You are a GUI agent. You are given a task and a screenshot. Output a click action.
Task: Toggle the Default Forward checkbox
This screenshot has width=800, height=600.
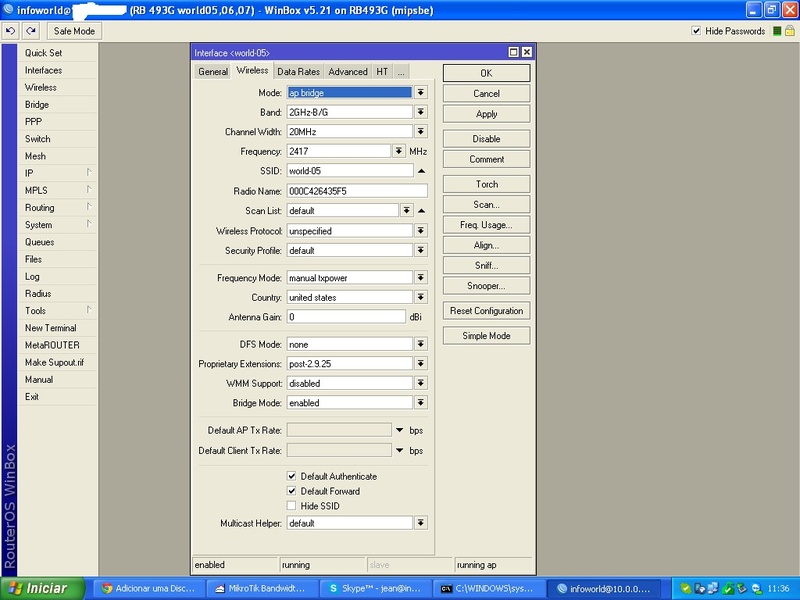coord(291,491)
